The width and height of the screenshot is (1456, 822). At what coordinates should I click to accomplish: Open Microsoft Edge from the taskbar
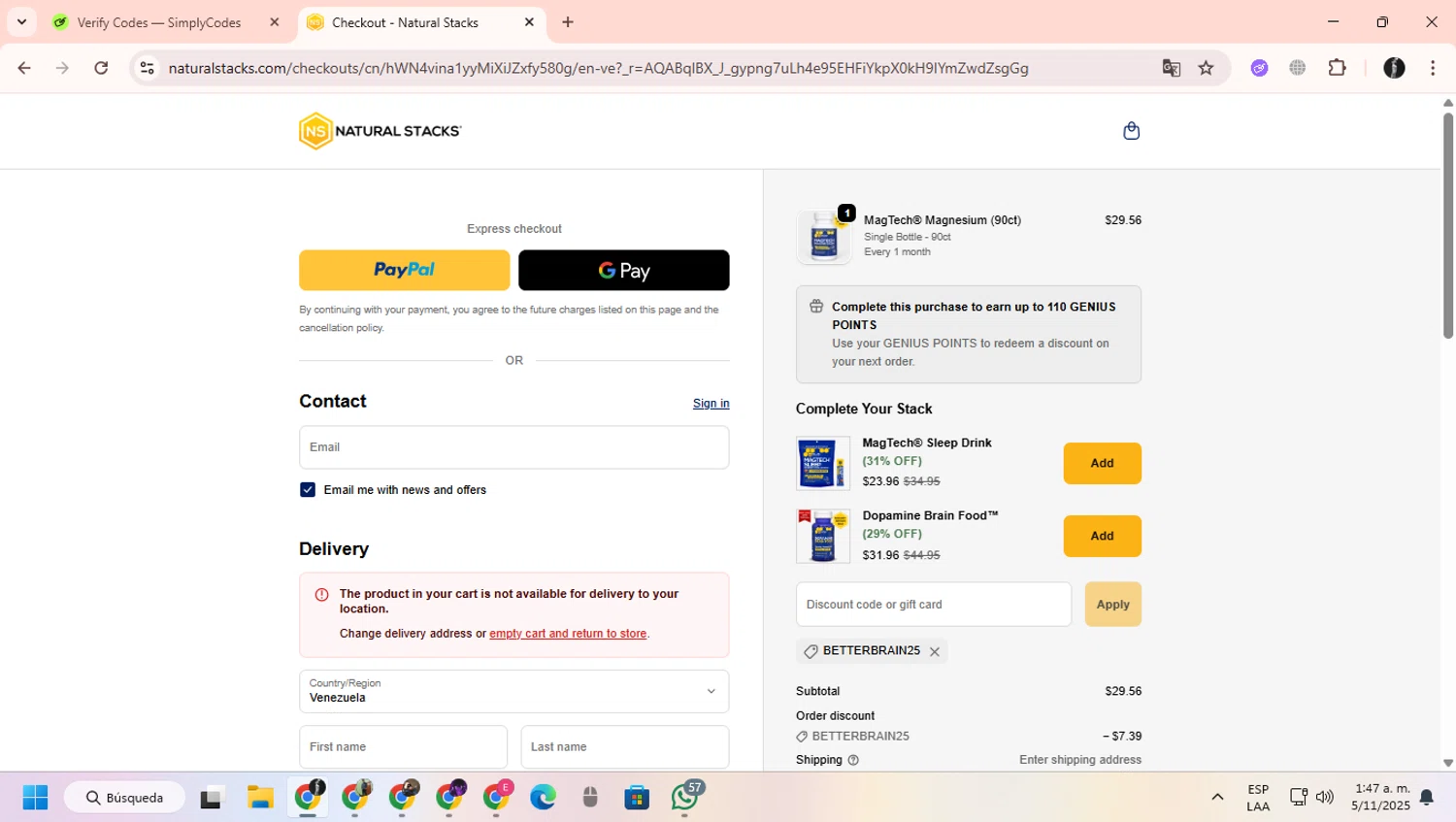point(543,798)
